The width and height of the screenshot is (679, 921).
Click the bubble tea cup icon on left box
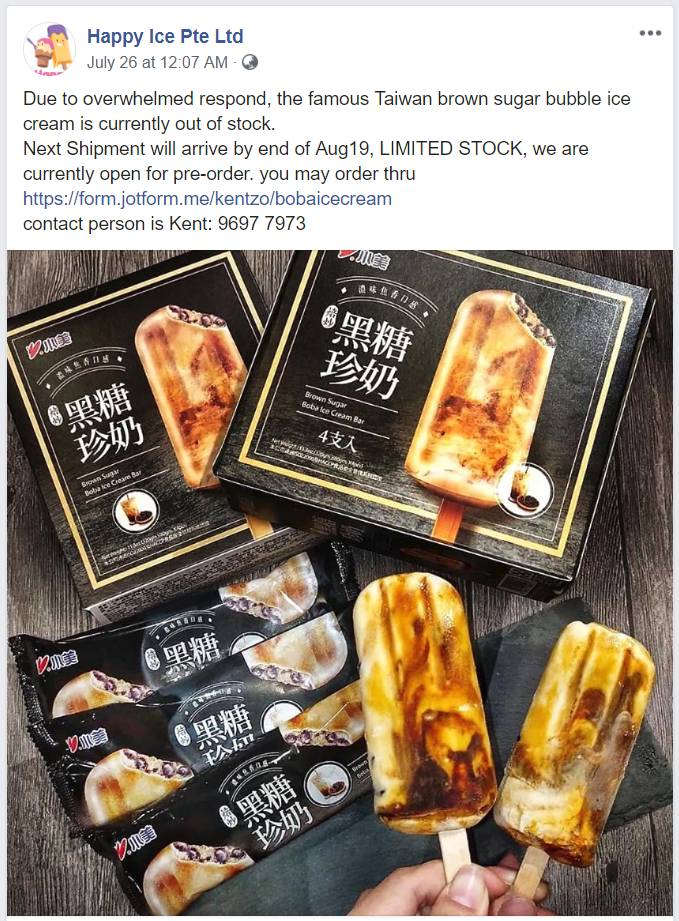136,511
